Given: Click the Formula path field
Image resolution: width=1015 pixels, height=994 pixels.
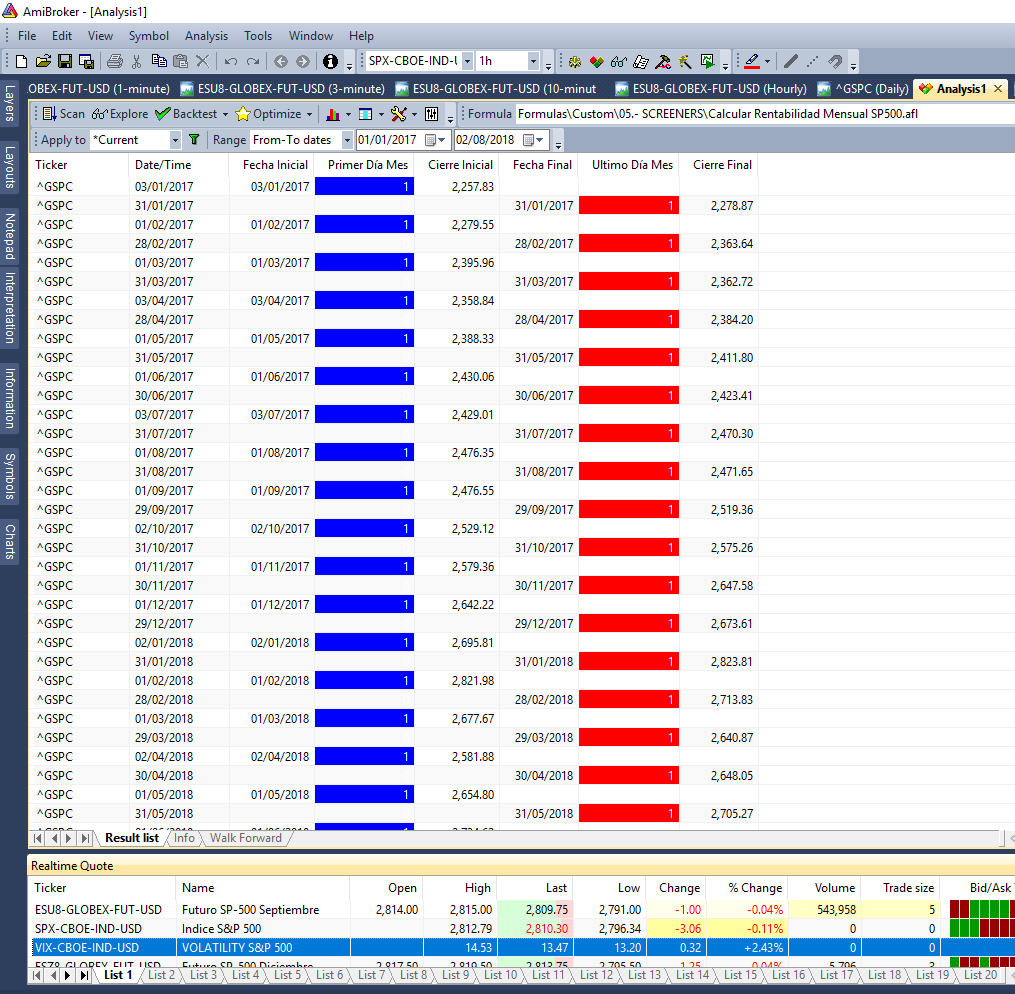Looking at the screenshot, I should [765, 114].
